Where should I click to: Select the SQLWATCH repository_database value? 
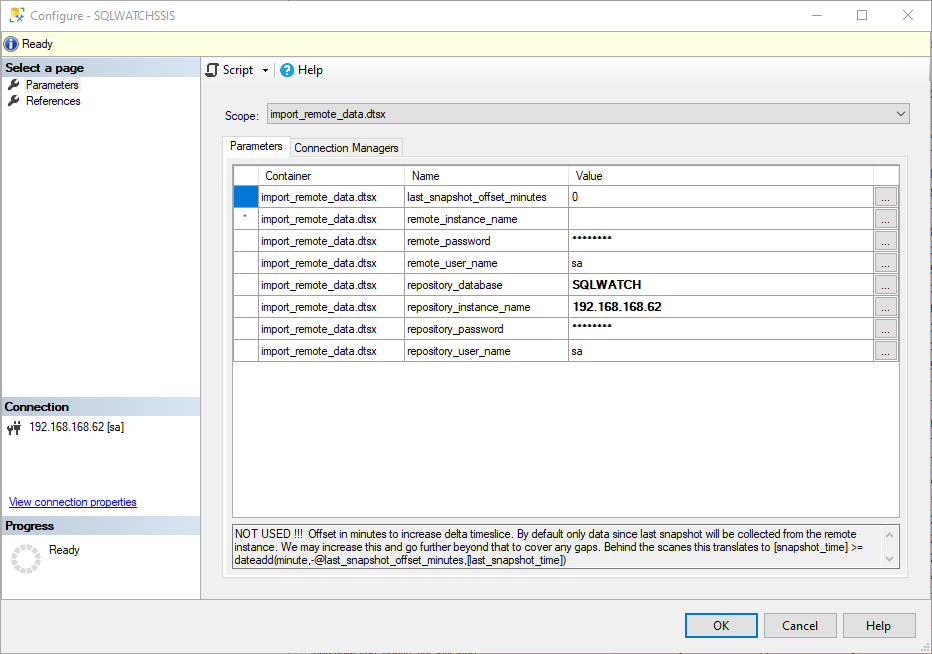coord(720,285)
